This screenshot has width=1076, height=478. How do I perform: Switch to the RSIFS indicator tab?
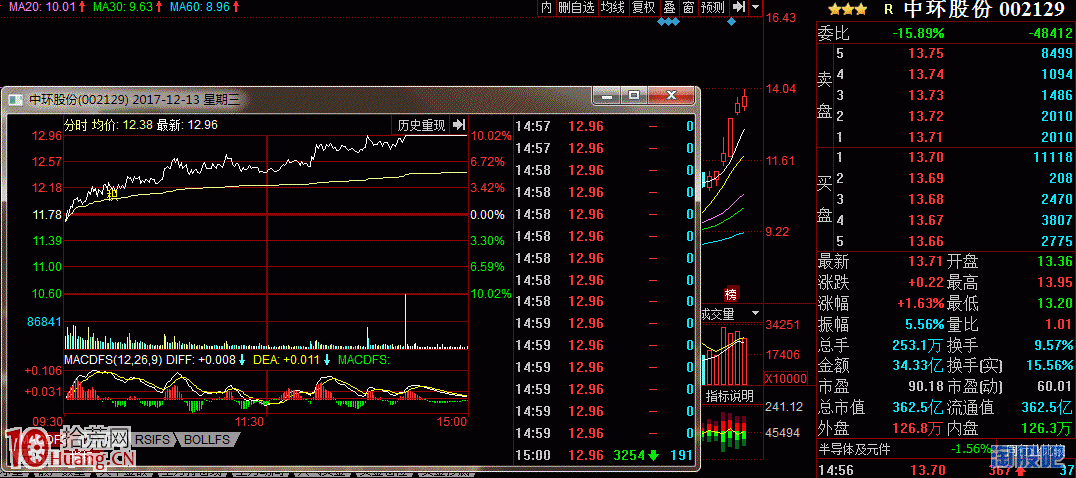click(154, 440)
